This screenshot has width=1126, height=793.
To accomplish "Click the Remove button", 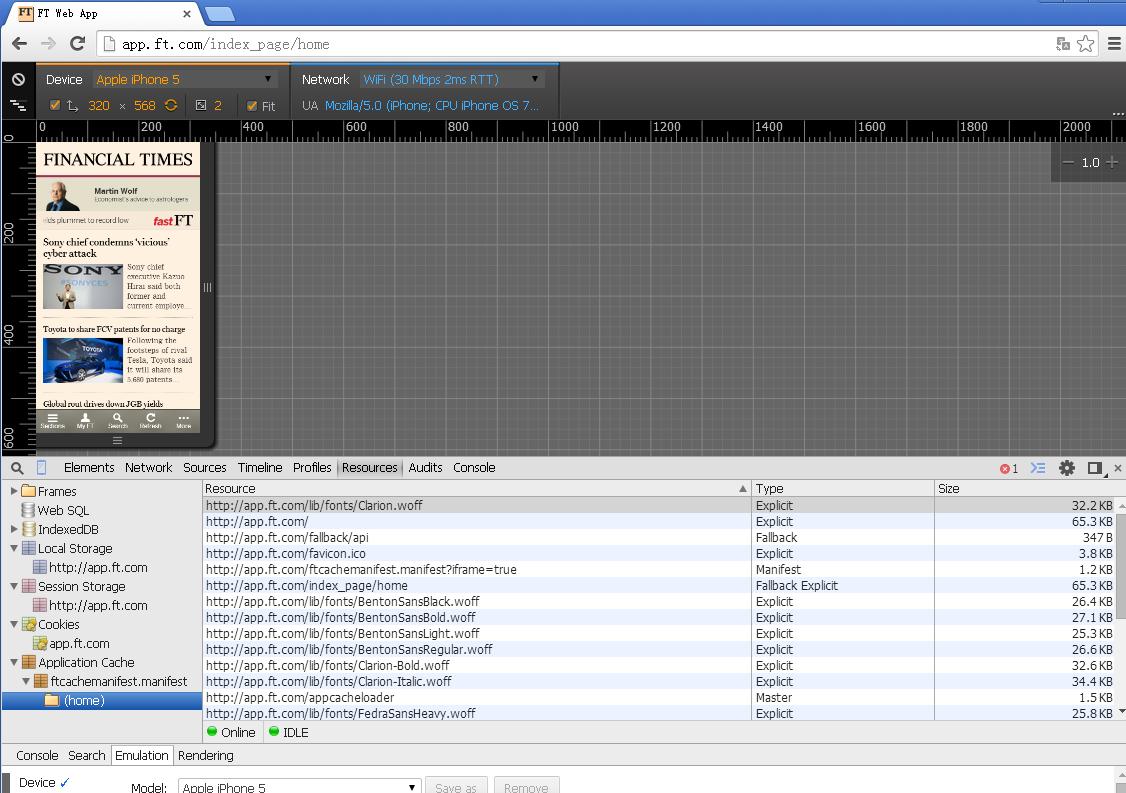I will click(526, 787).
